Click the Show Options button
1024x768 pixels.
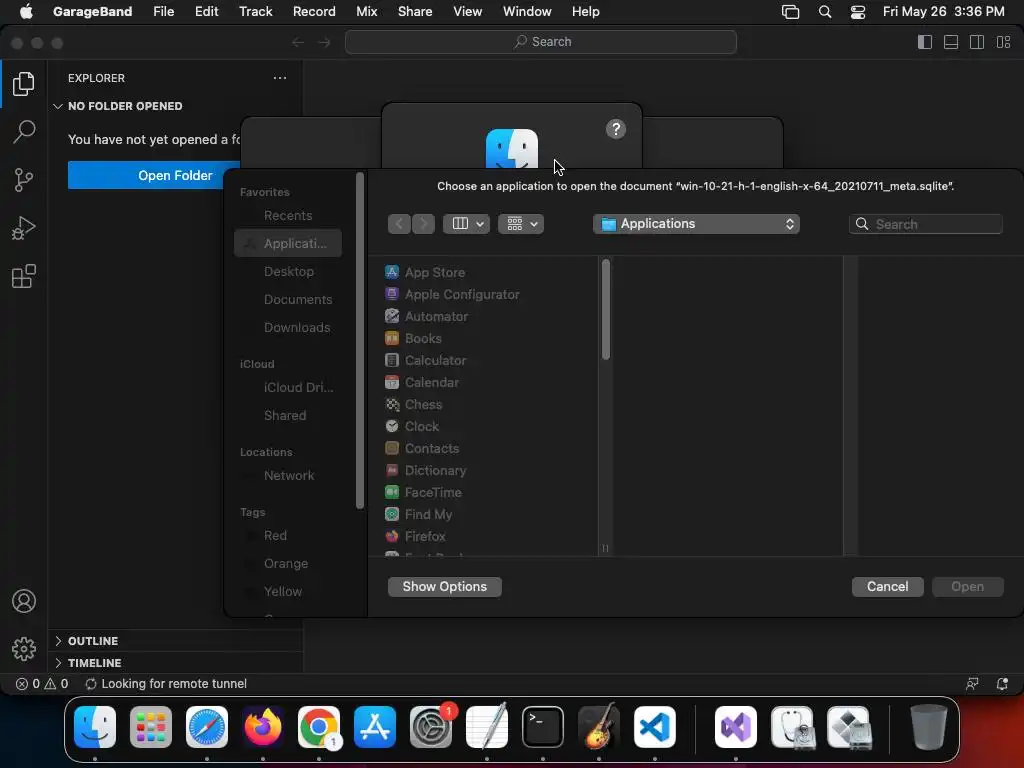click(445, 586)
